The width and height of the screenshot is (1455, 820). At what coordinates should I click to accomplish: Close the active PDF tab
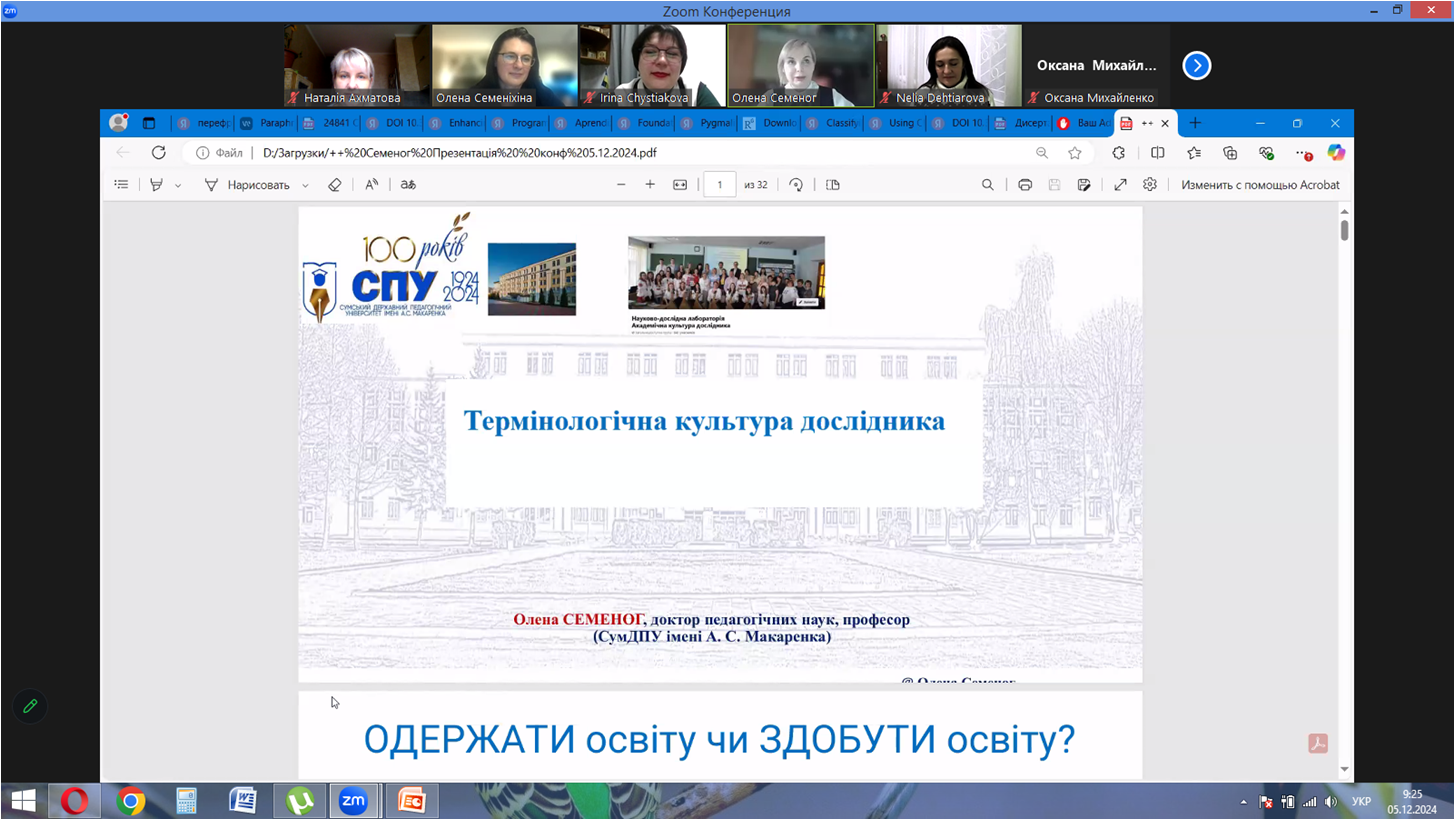tap(1164, 123)
